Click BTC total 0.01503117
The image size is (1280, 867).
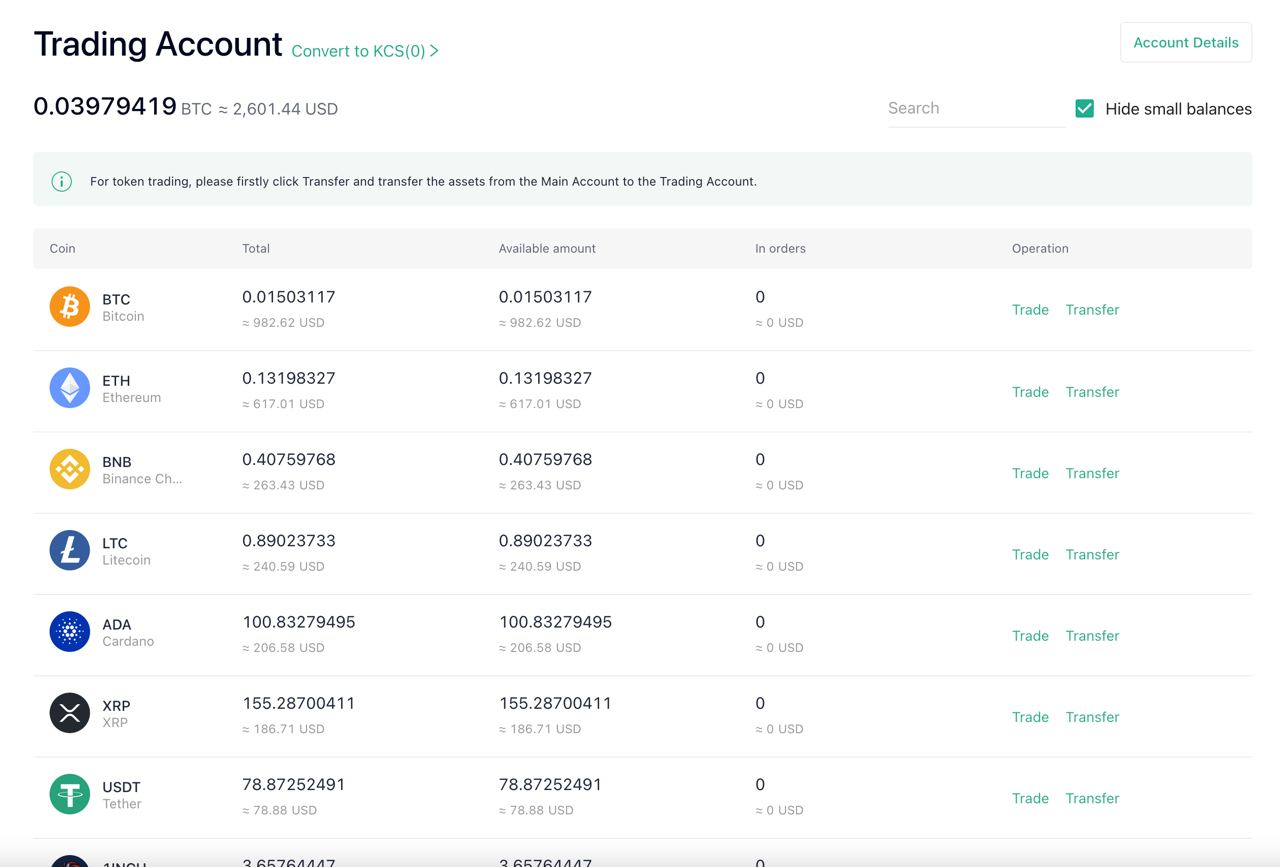pos(289,297)
